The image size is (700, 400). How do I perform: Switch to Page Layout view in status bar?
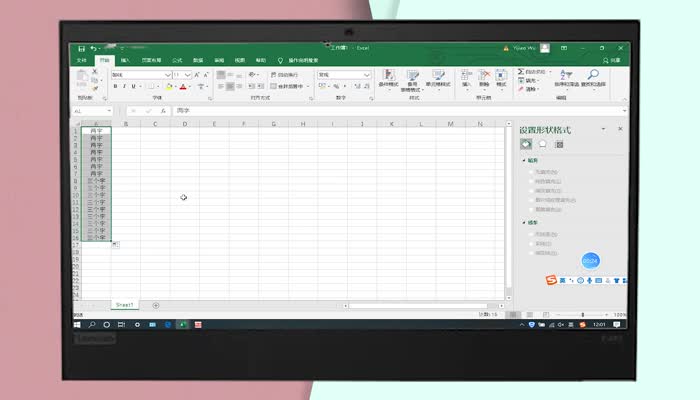coord(529,315)
